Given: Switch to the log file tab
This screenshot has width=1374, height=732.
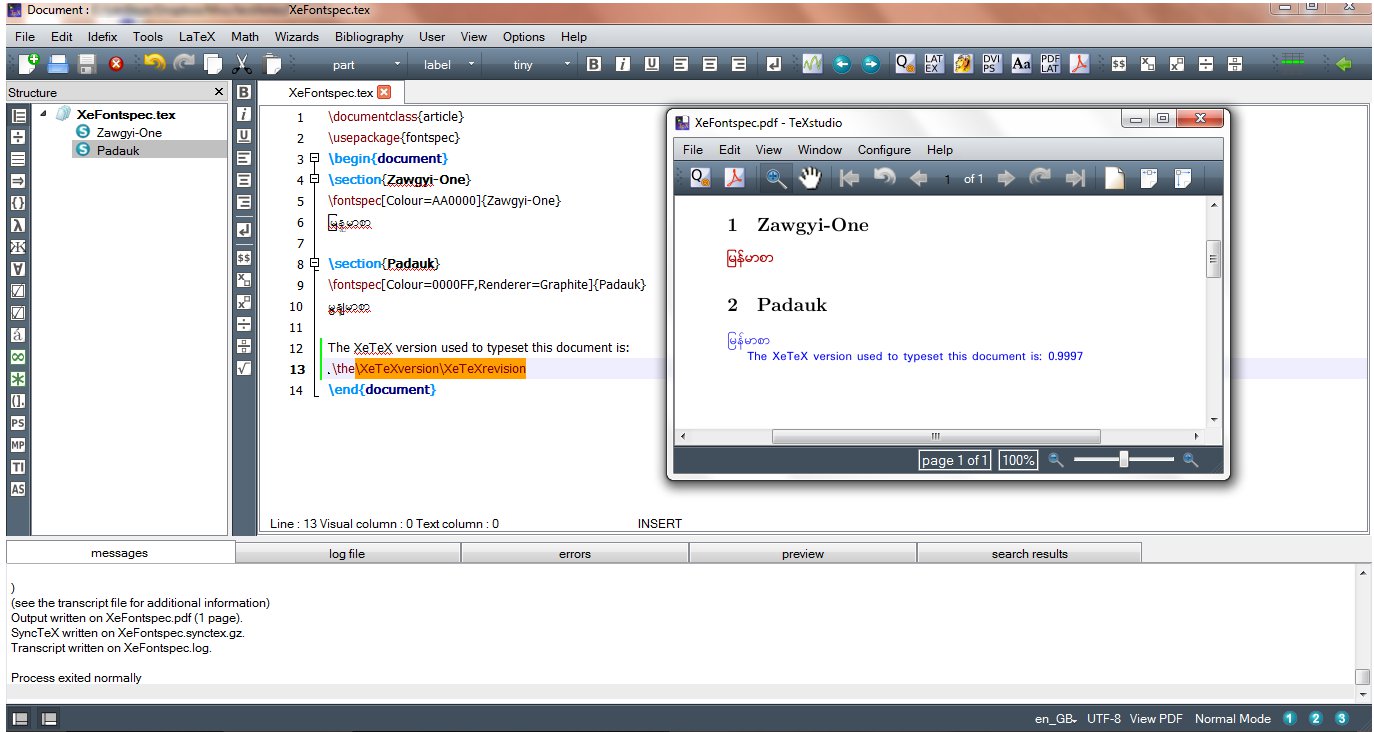Looking at the screenshot, I should click(x=347, y=553).
